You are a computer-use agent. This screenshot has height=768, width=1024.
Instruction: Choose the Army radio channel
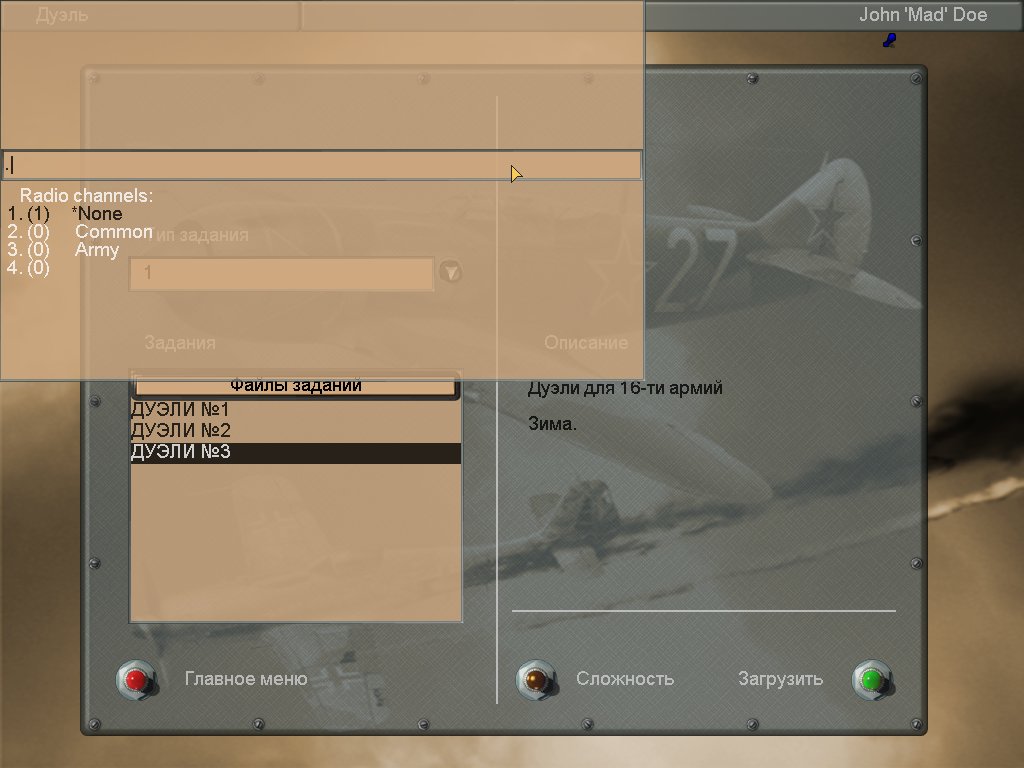(x=97, y=250)
